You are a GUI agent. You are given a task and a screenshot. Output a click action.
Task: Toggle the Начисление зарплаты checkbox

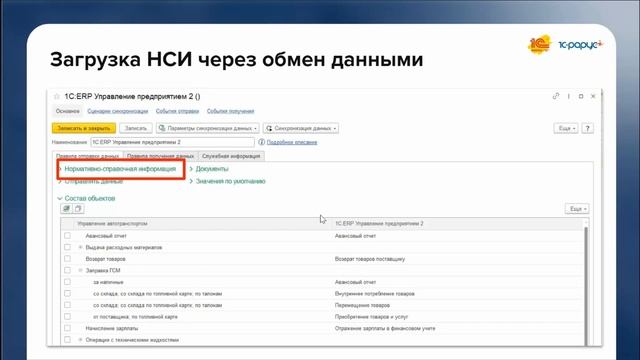(x=67, y=328)
